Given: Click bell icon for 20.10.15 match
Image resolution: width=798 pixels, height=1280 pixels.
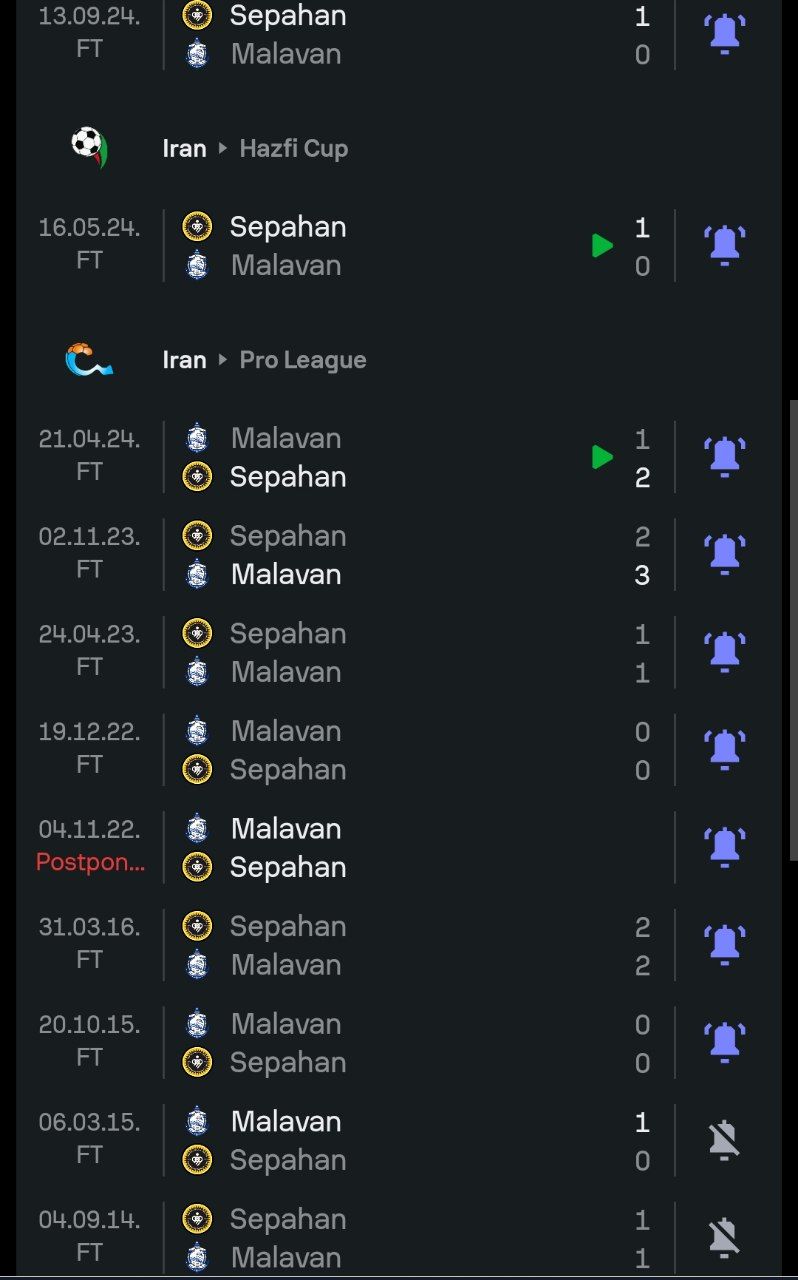Looking at the screenshot, I should [724, 1042].
